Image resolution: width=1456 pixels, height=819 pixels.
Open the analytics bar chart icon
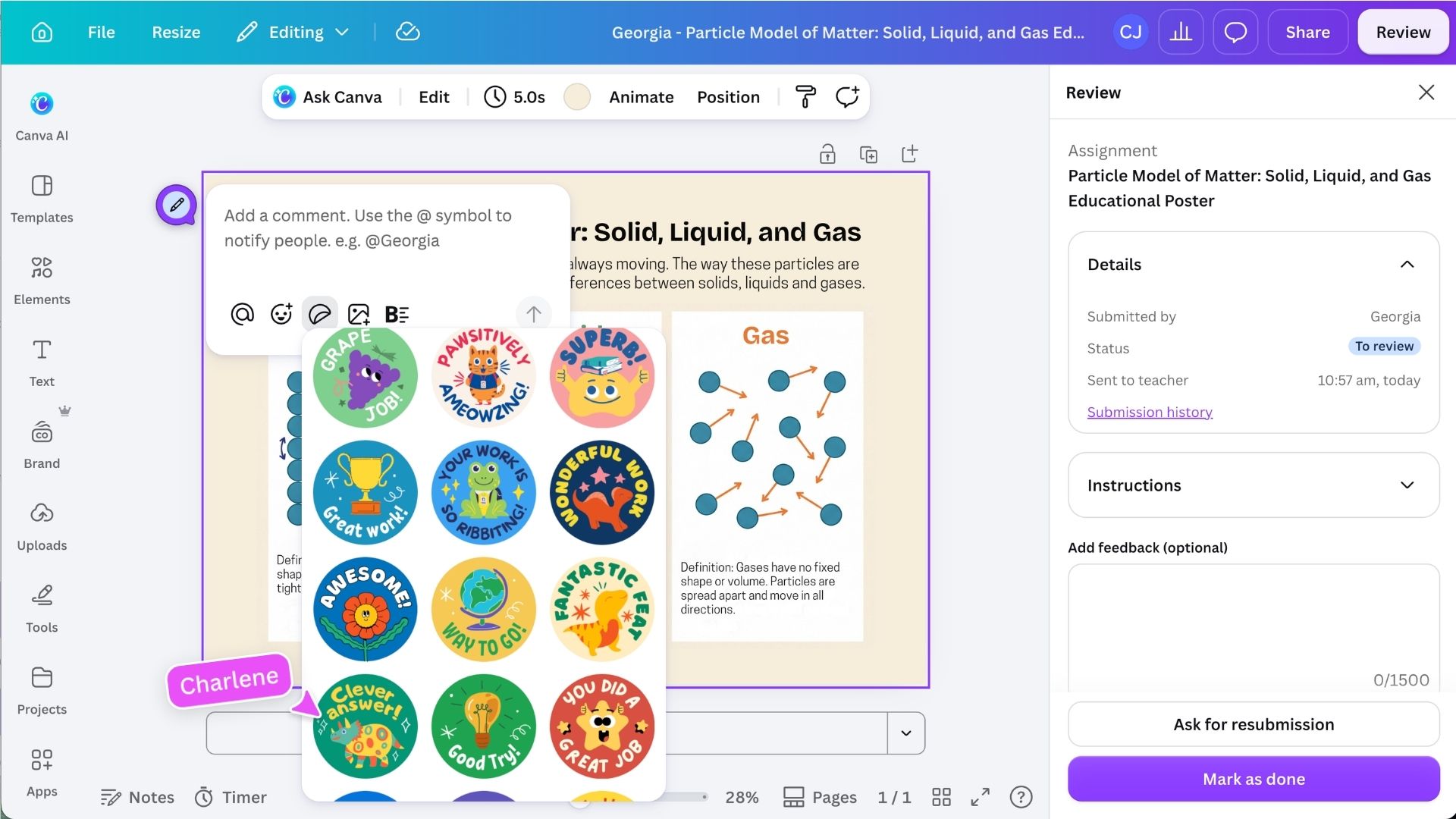pyautogui.click(x=1181, y=32)
